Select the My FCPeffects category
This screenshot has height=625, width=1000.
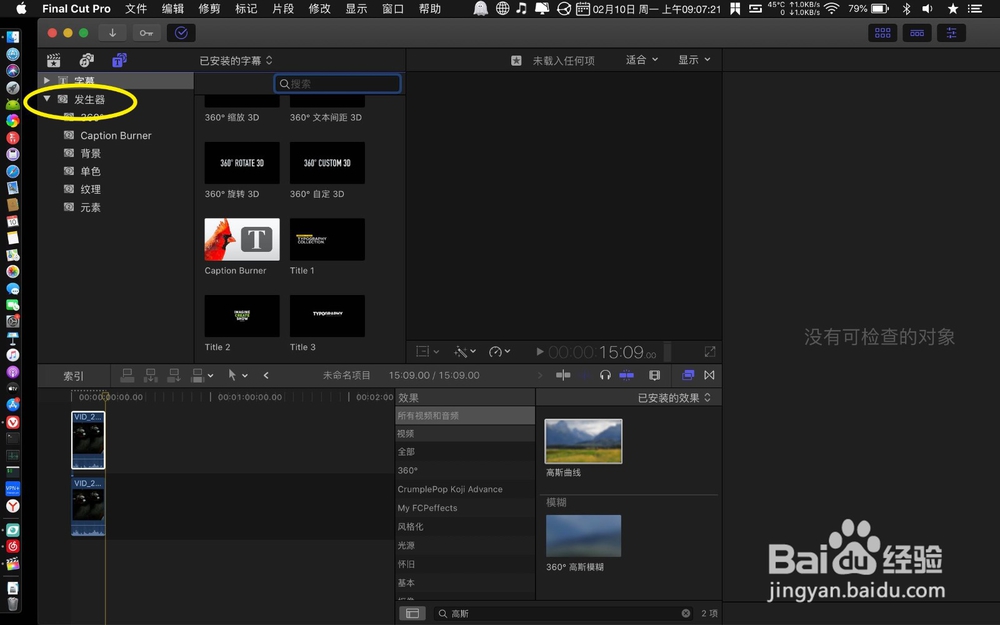click(465, 508)
